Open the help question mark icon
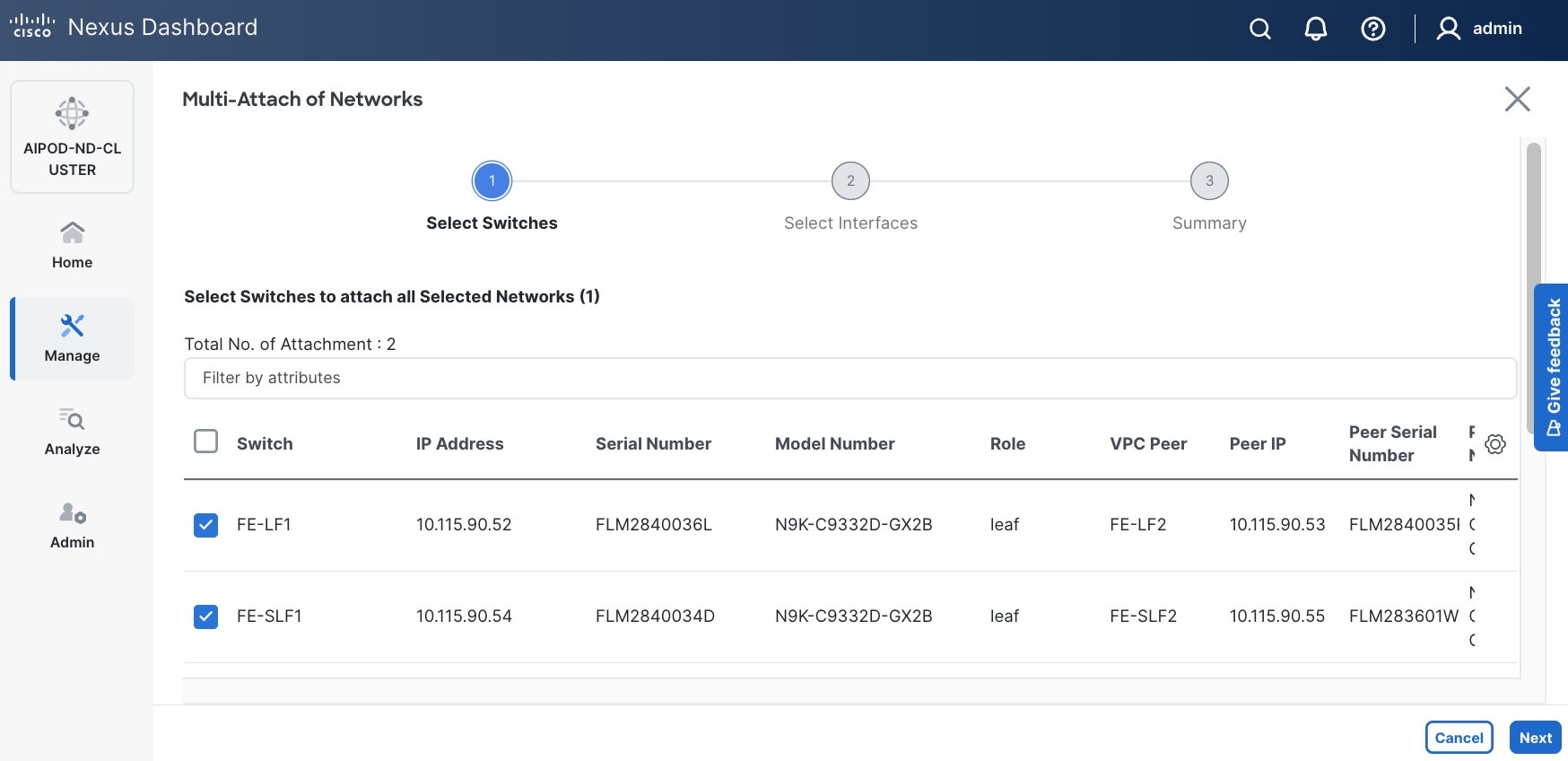1568x761 pixels. (x=1372, y=30)
